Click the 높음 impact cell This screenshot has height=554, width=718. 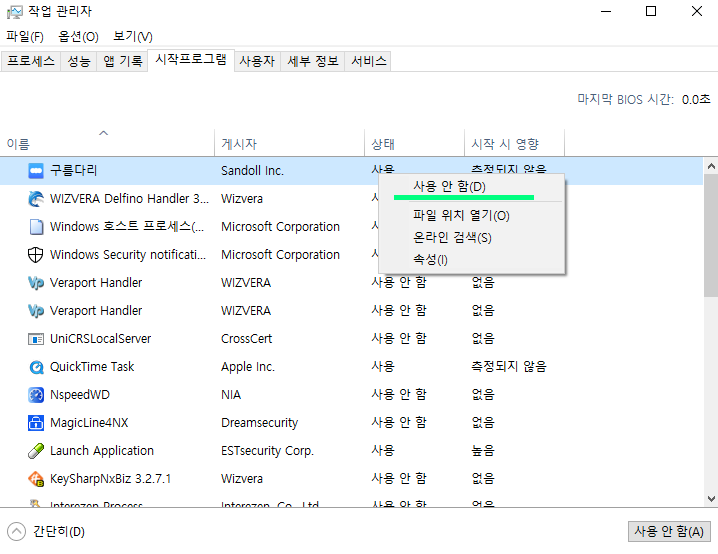[483, 451]
